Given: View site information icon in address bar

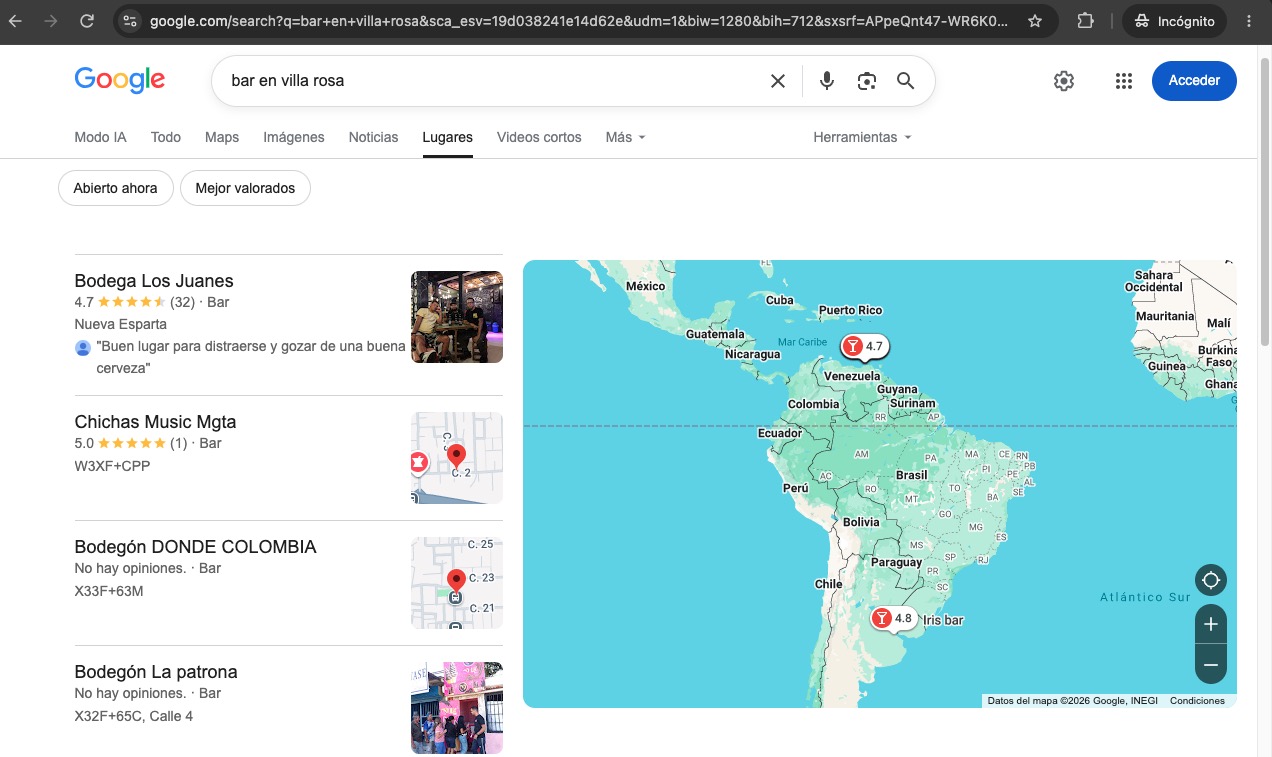Looking at the screenshot, I should (x=129, y=21).
